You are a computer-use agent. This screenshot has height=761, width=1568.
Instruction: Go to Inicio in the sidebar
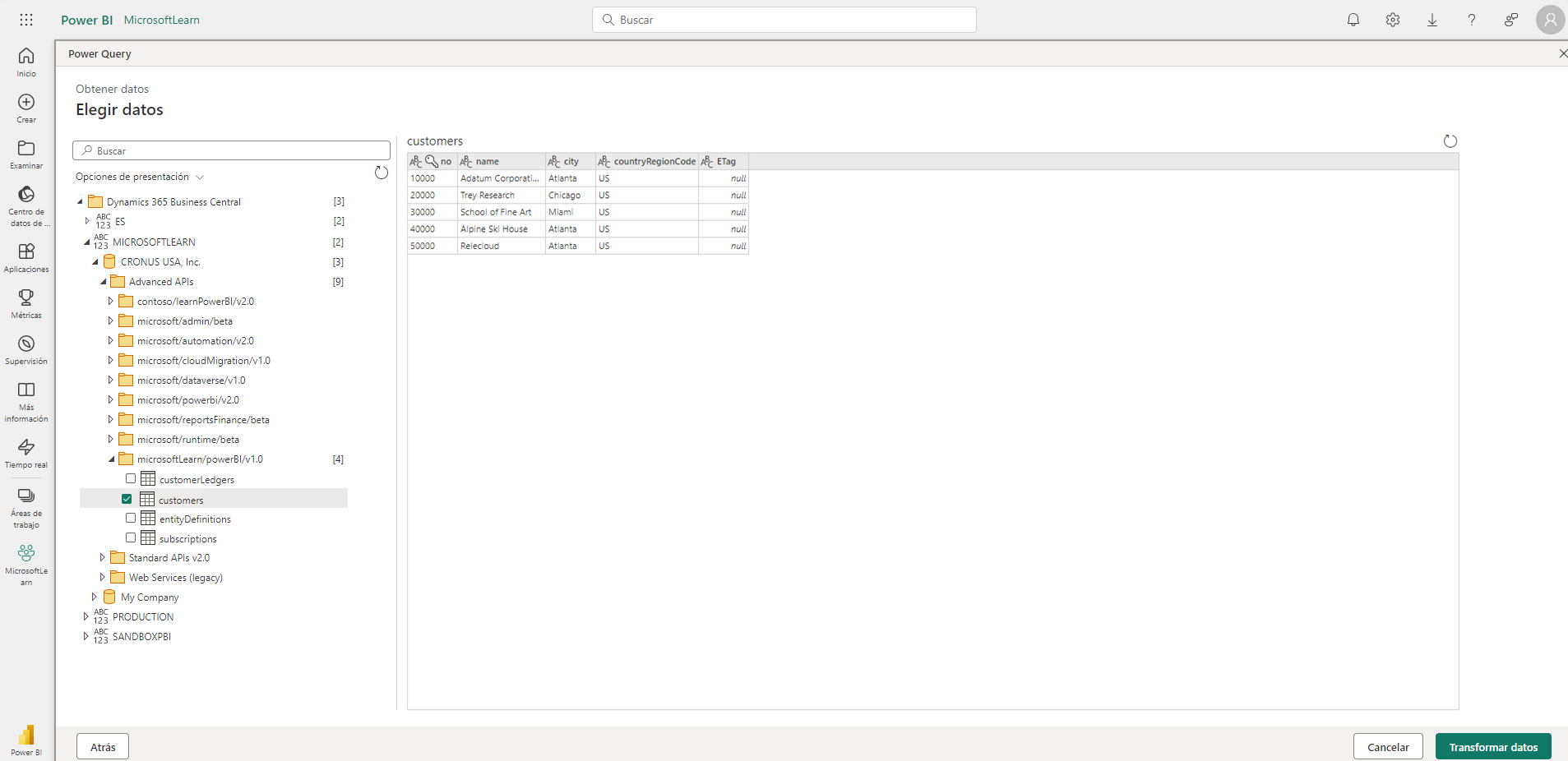[x=26, y=62]
